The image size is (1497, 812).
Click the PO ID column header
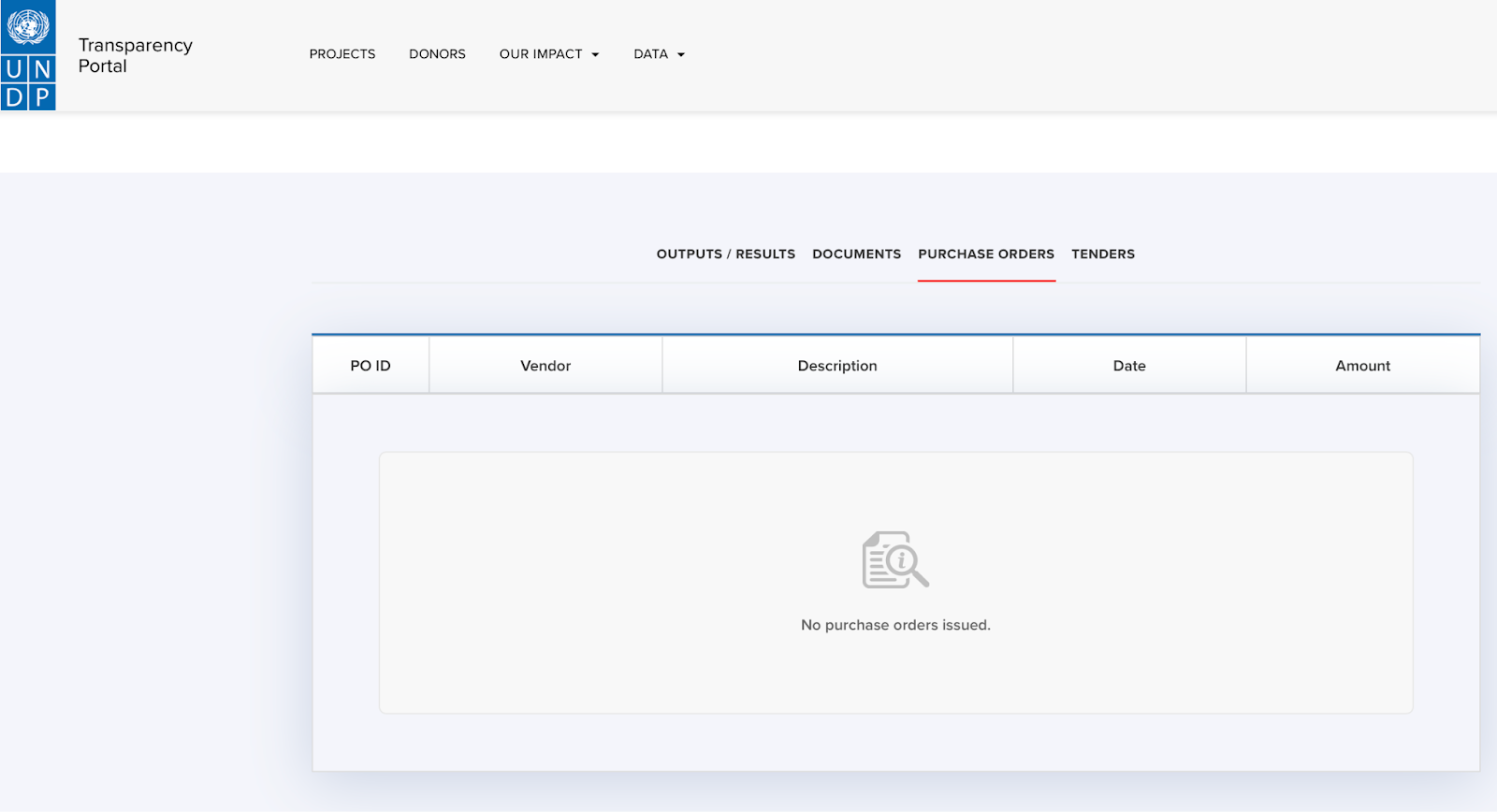click(x=371, y=366)
